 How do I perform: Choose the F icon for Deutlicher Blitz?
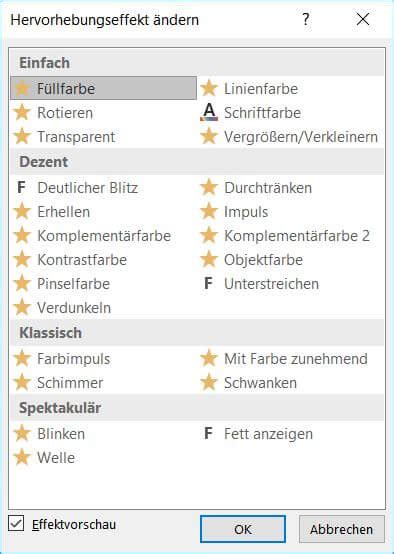click(21, 188)
